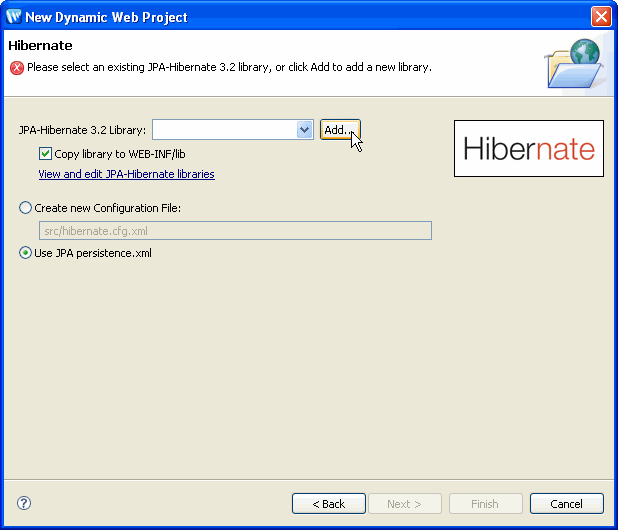
Task: Open View and edit JPA-Hibernate libraries link
Action: click(127, 174)
